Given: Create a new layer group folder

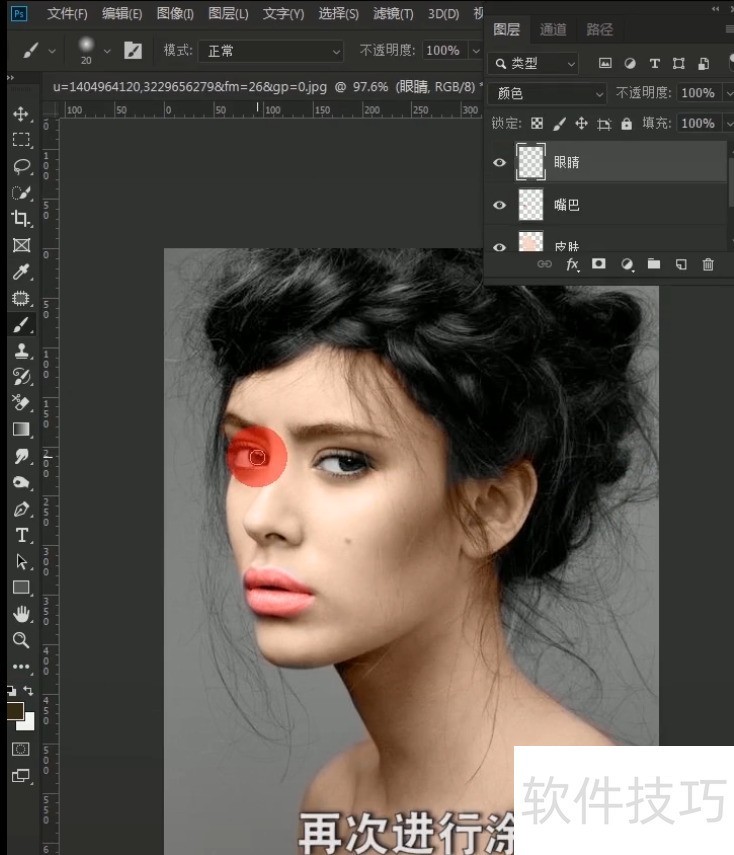Looking at the screenshot, I should [x=653, y=264].
